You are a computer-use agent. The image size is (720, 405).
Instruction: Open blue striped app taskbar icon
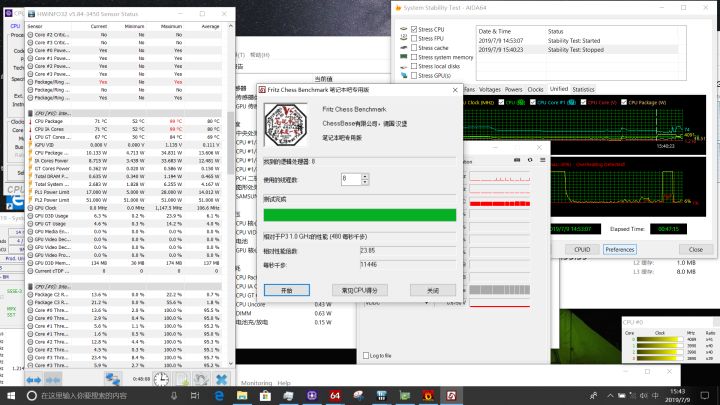coord(382,395)
